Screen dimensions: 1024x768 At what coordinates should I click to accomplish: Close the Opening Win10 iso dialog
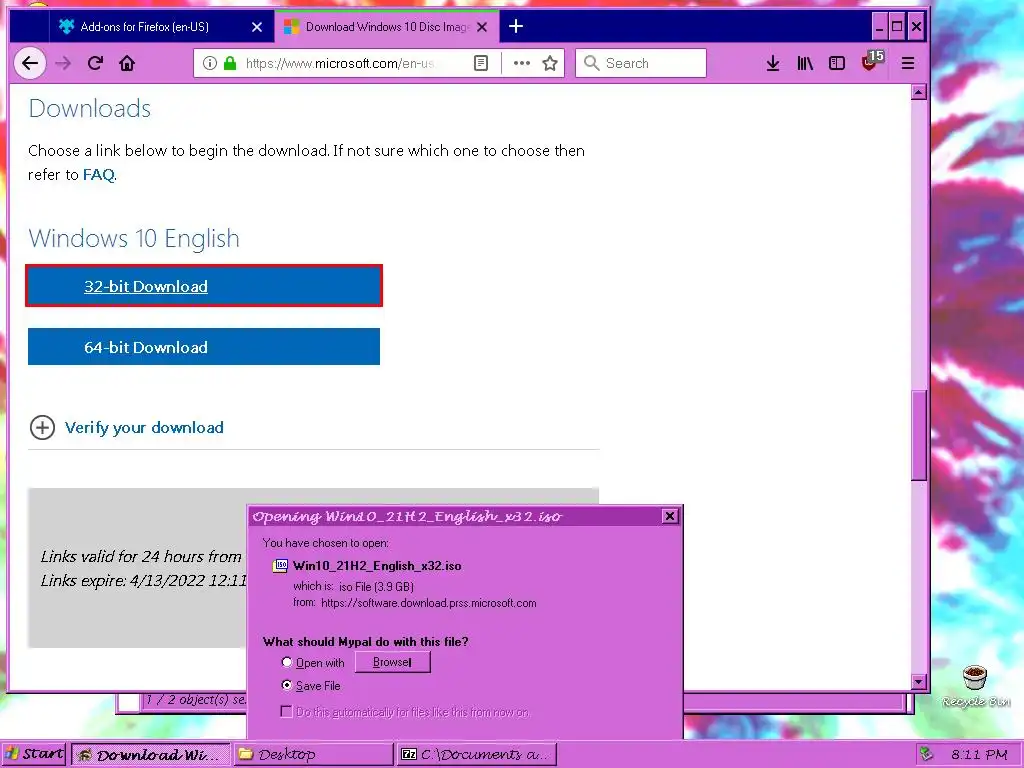point(670,516)
